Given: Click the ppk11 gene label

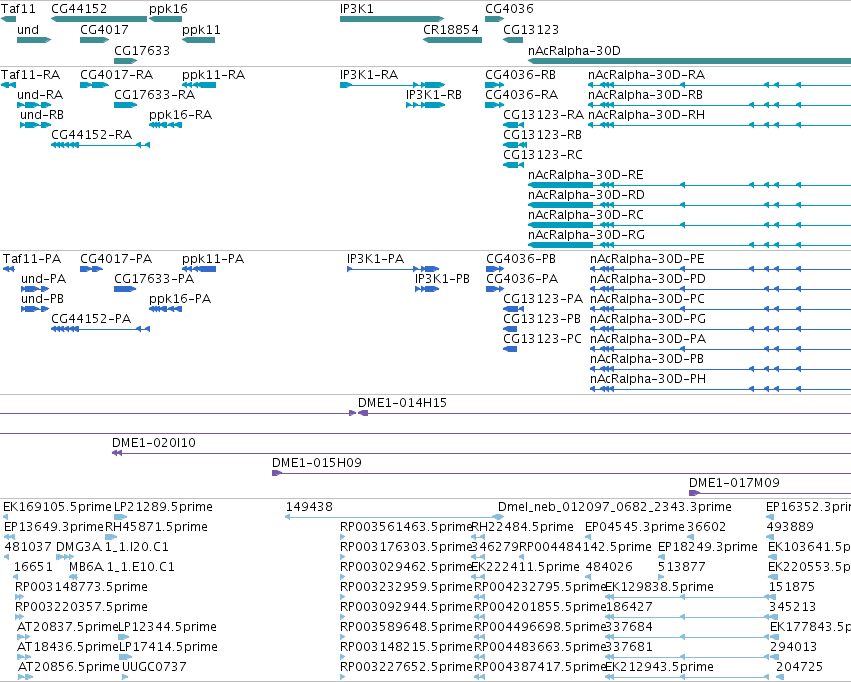Looking at the screenshot, I should (201, 30).
